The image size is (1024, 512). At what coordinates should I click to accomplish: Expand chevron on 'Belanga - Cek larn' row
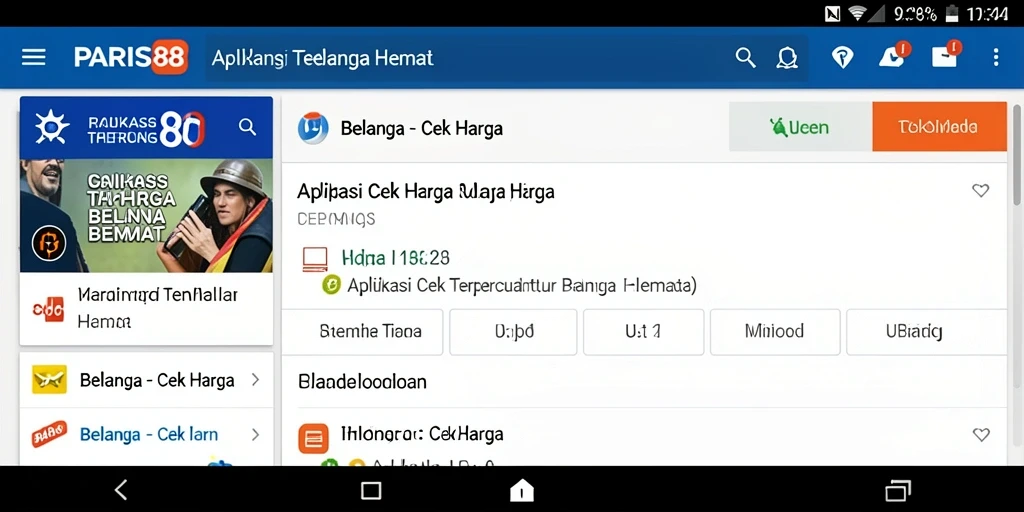255,434
